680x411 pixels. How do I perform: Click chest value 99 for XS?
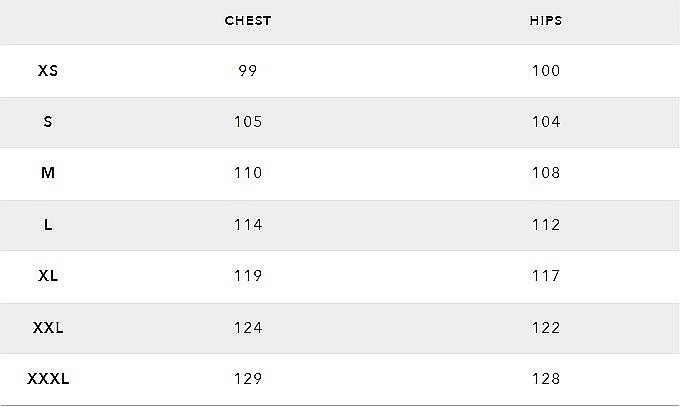click(248, 71)
